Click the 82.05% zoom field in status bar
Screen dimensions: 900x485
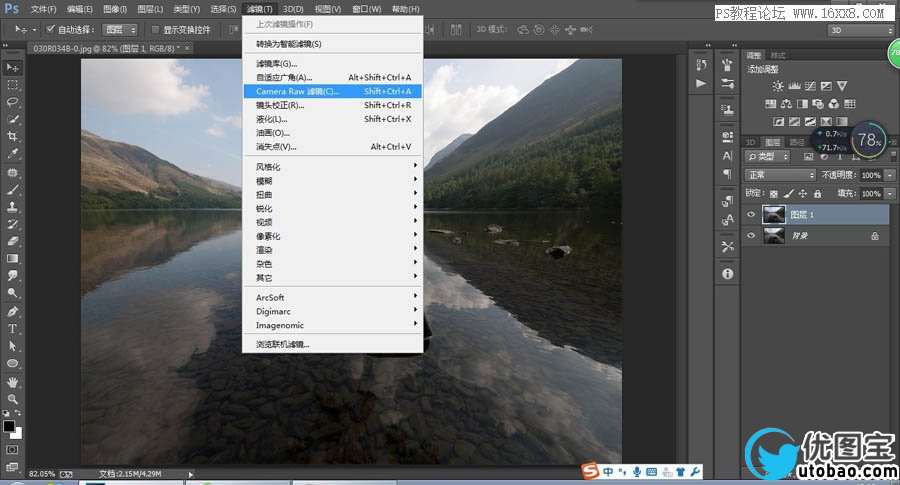point(42,474)
